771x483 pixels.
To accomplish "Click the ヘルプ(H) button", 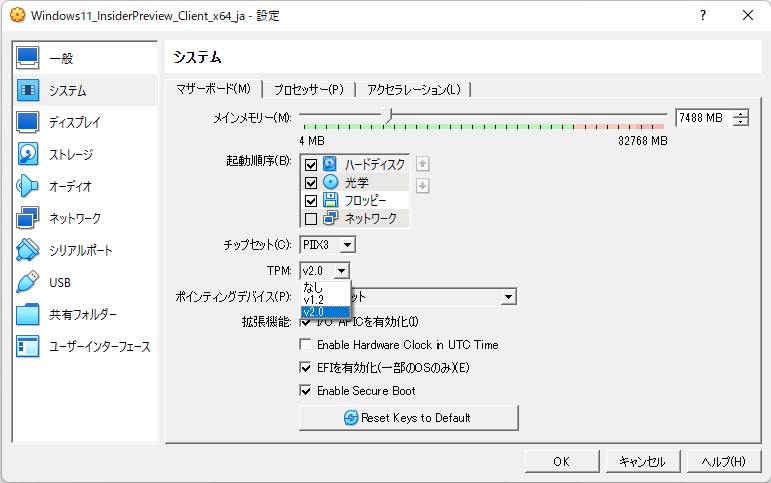I will pos(723,461).
